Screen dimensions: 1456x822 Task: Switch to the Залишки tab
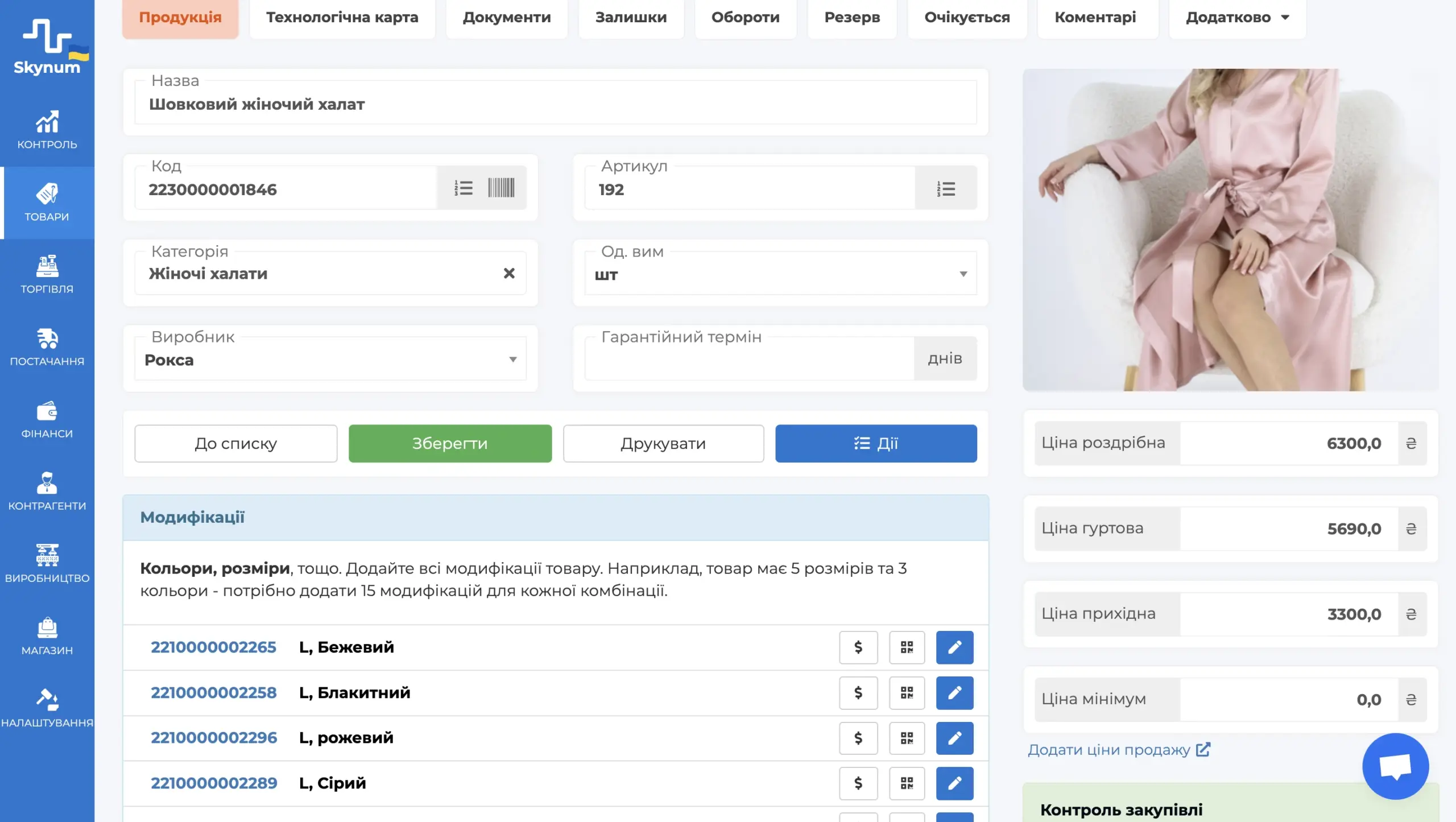[x=631, y=17]
